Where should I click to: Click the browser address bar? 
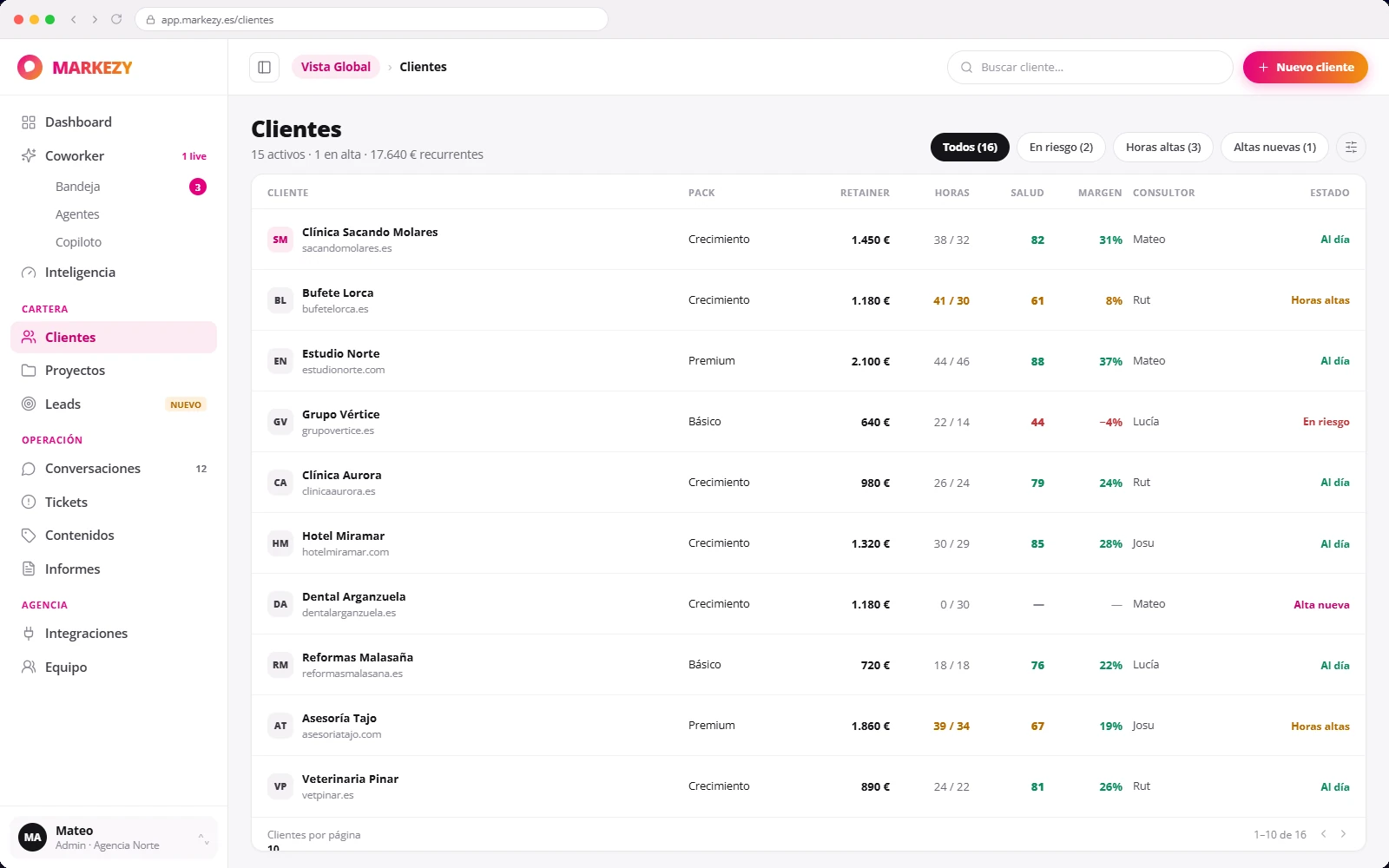click(372, 19)
